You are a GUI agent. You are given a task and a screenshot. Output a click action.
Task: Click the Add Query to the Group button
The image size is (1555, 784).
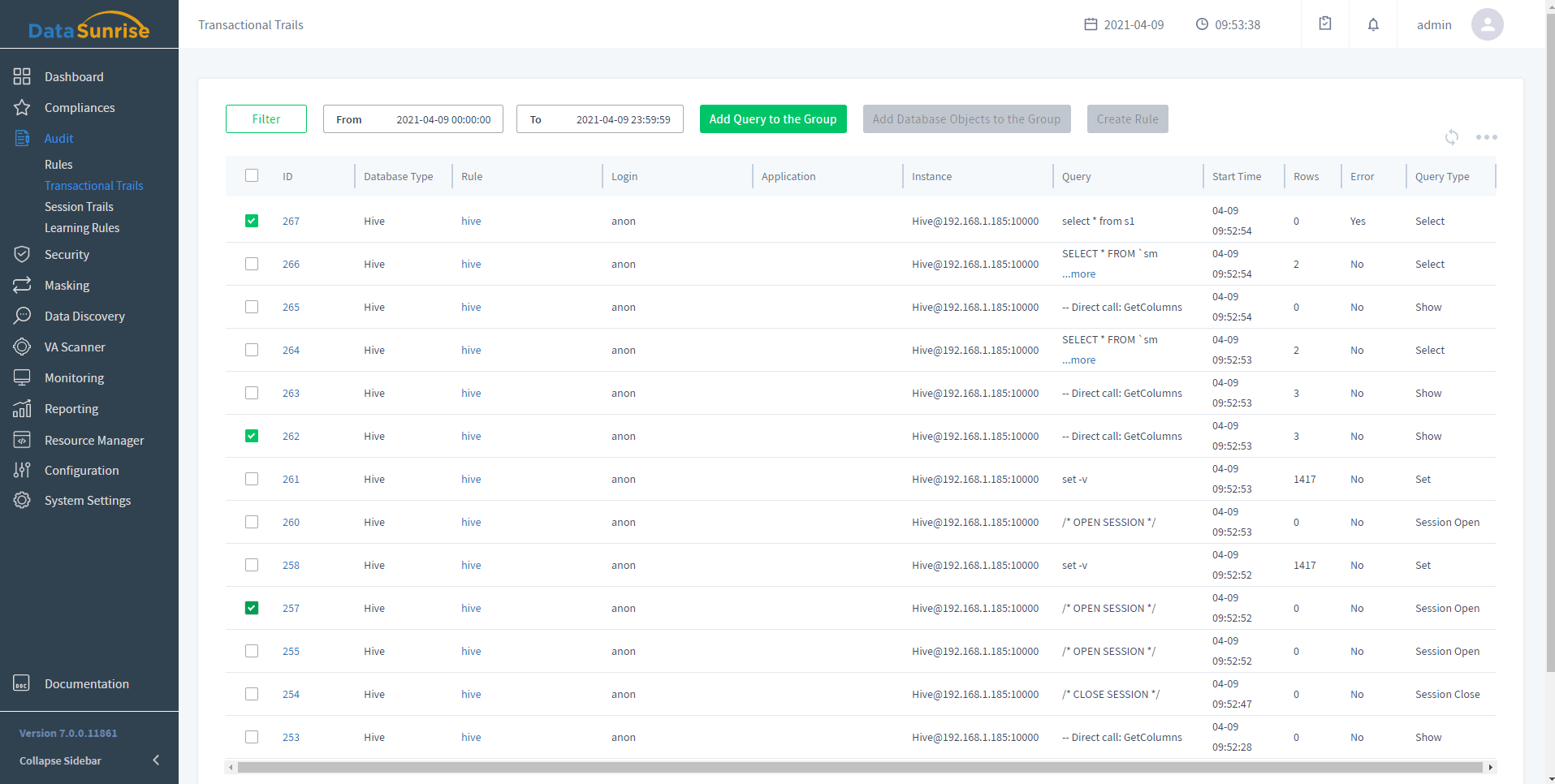coord(772,118)
